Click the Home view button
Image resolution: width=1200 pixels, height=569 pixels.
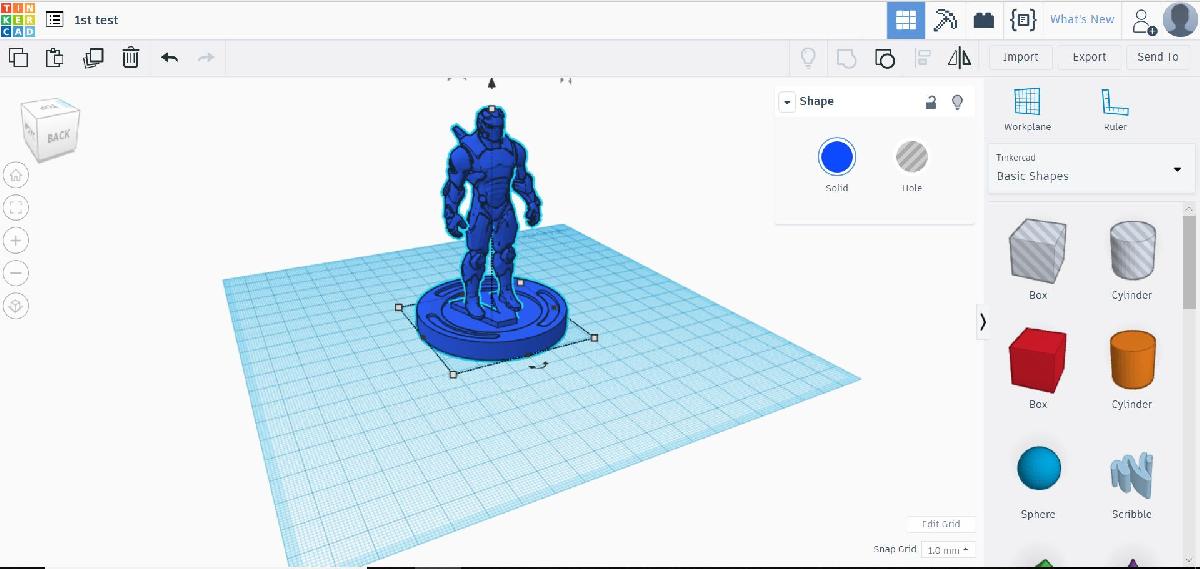pos(16,175)
